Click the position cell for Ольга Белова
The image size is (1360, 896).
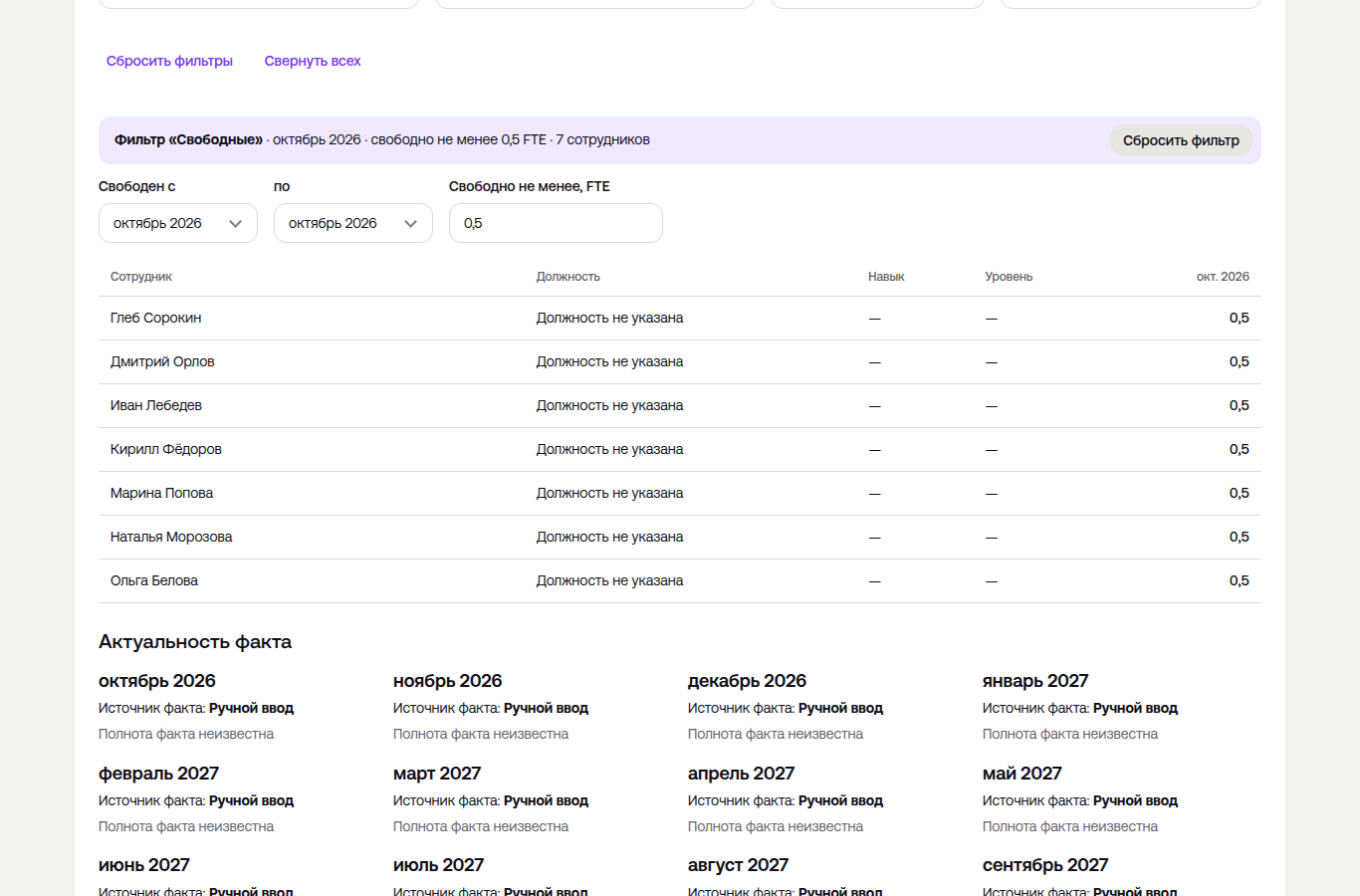pyautogui.click(x=610, y=581)
